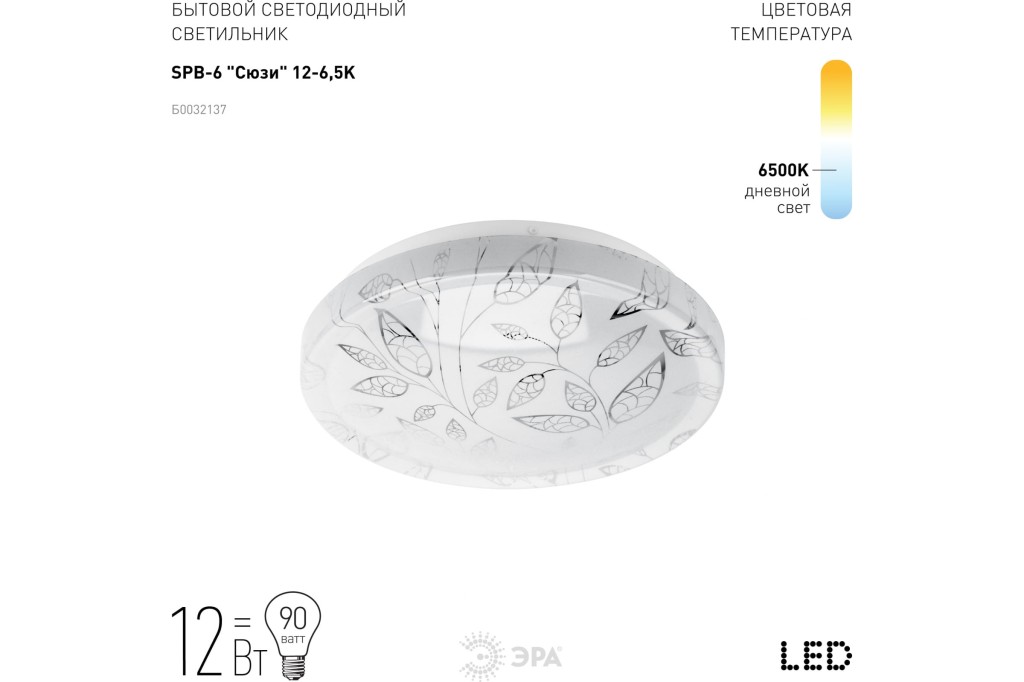Click the 90 ватт light bulb icon
1024x682 pixels.
[x=293, y=634]
